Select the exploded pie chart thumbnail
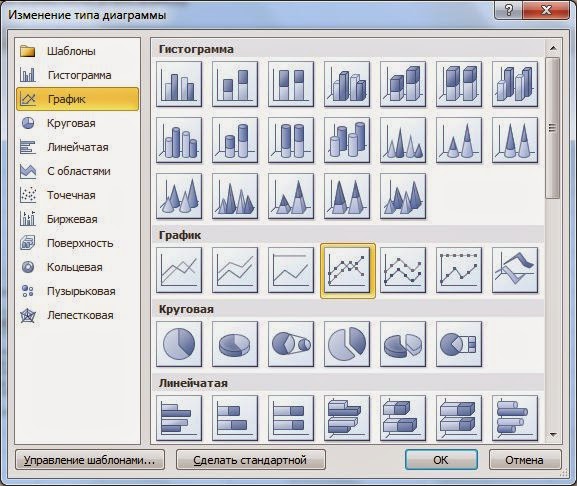Image resolution: width=577 pixels, height=486 pixels. click(347, 344)
